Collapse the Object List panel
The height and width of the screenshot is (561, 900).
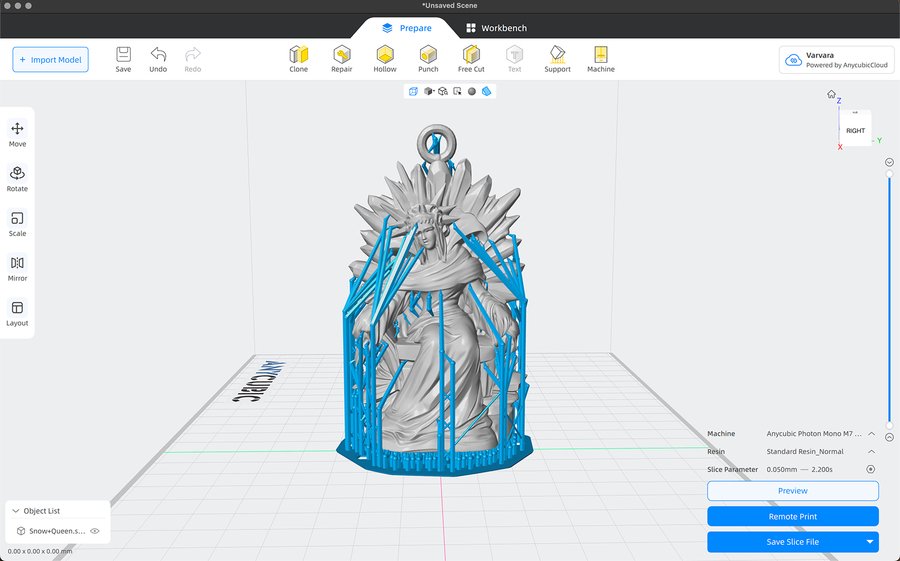pos(16,511)
